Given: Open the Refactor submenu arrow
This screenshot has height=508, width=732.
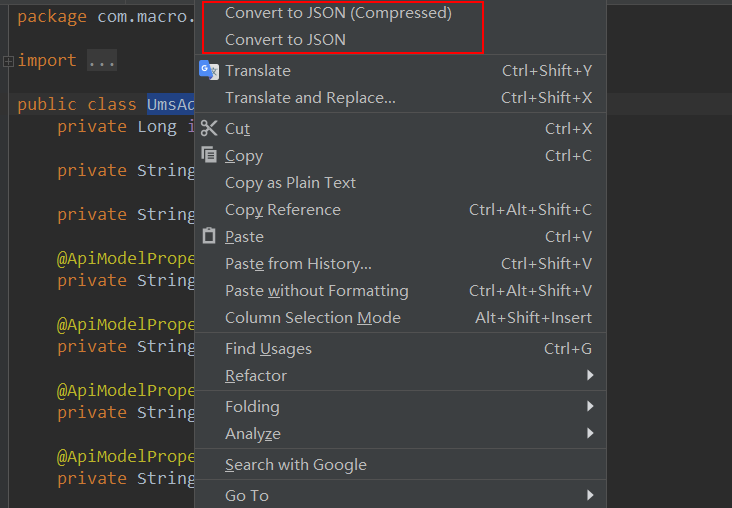Looking at the screenshot, I should (590, 375).
